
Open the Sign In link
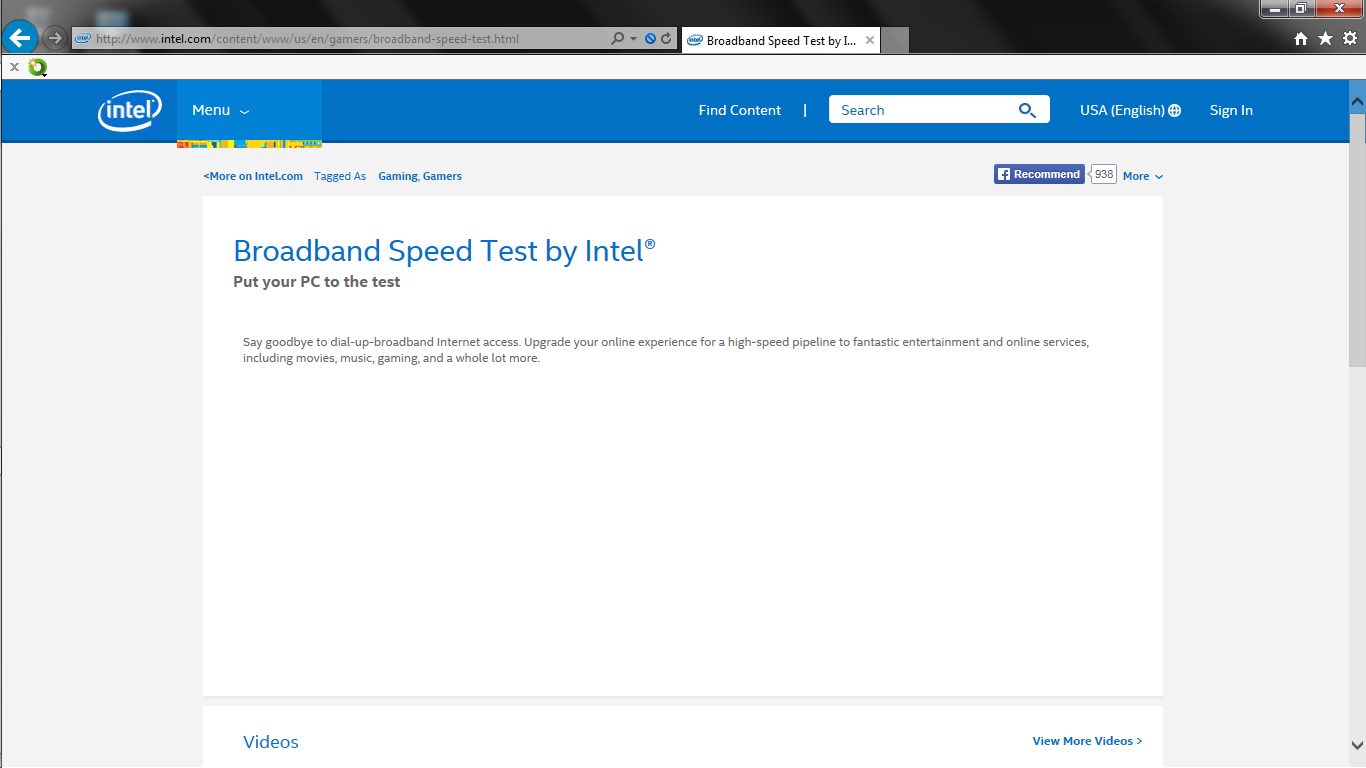[1231, 110]
